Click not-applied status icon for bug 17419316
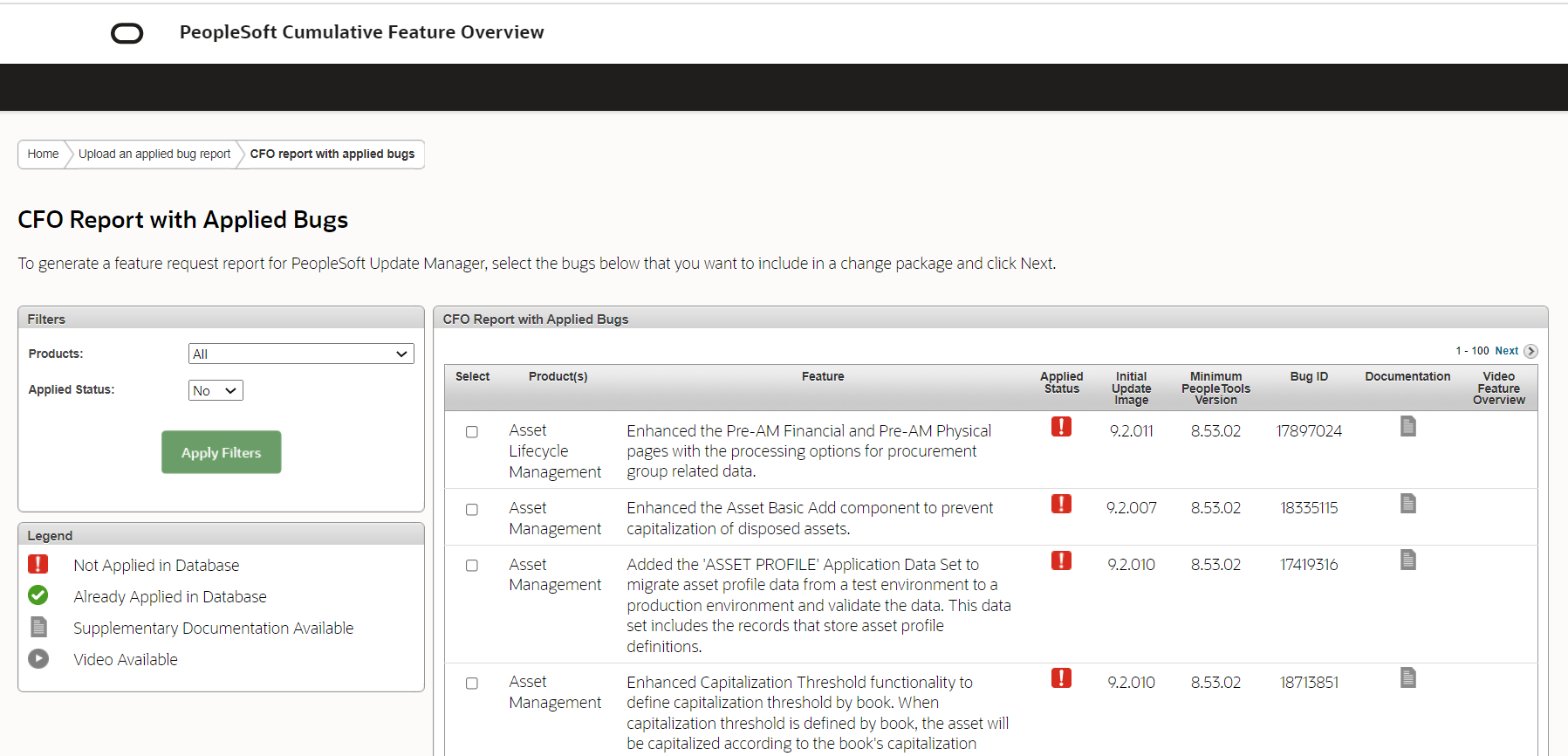This screenshot has height=756, width=1568. point(1061,560)
